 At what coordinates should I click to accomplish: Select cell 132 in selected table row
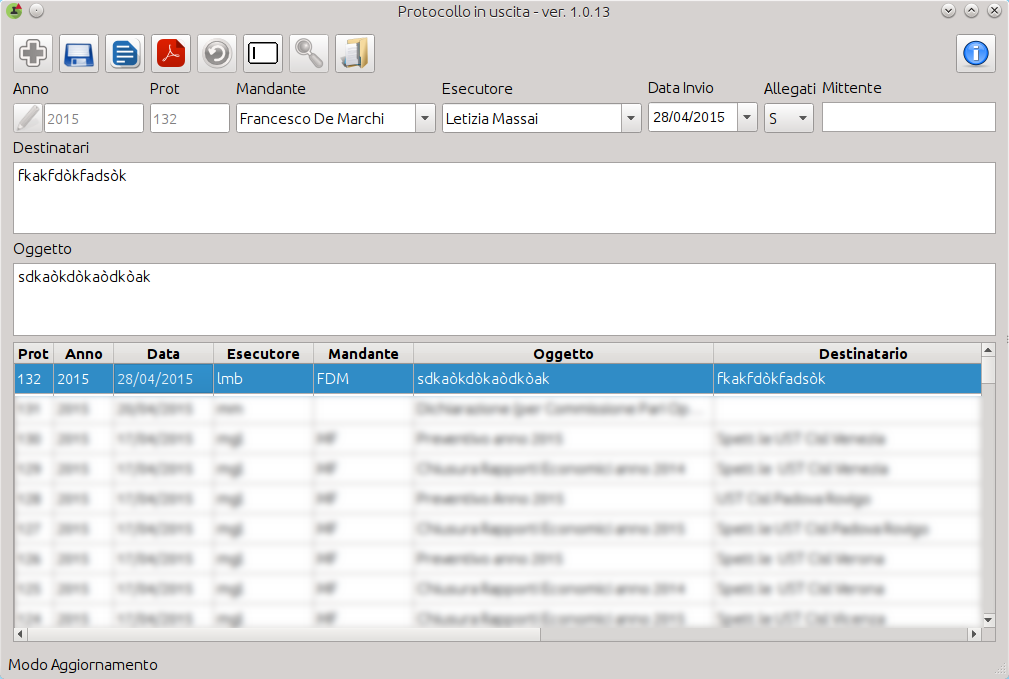tap(33, 378)
